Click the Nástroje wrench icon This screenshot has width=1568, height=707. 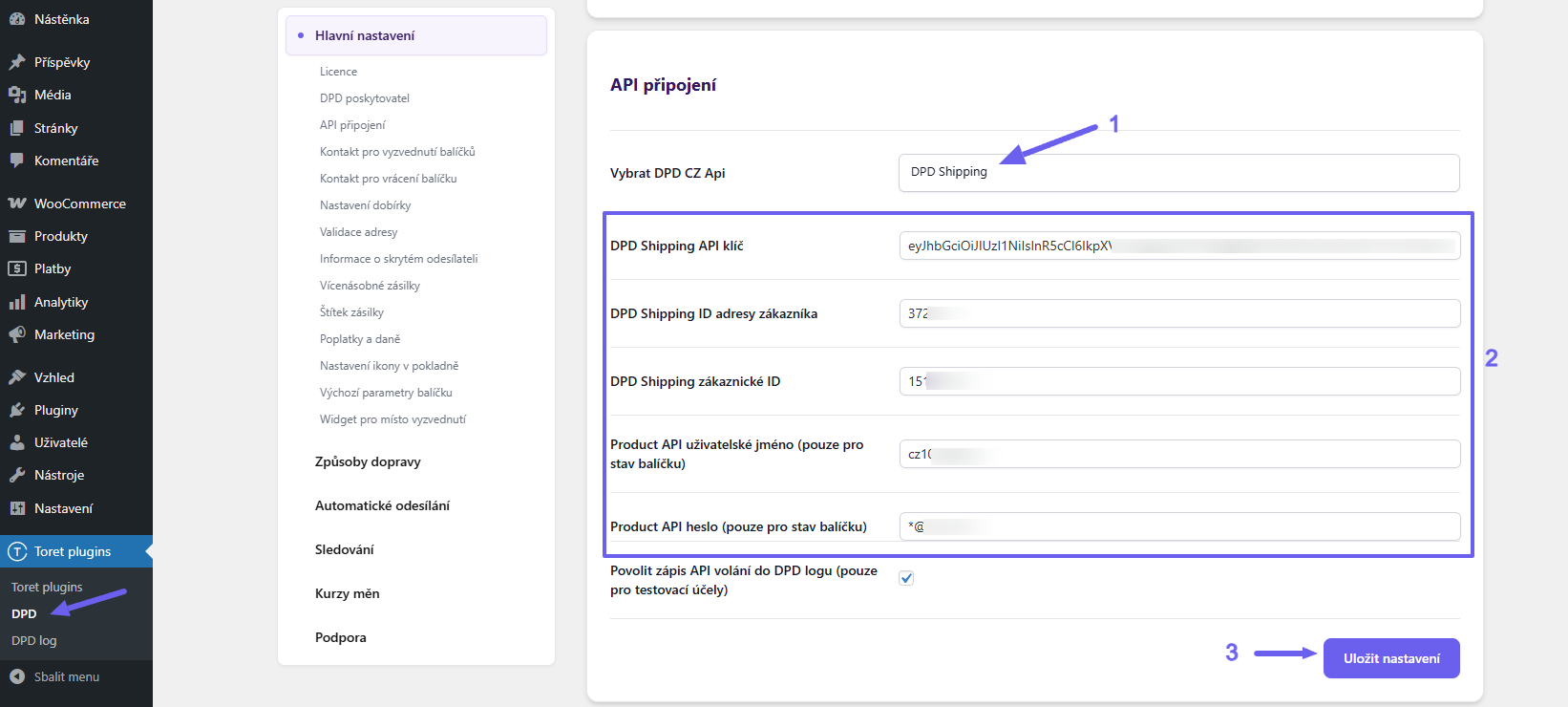(17, 475)
